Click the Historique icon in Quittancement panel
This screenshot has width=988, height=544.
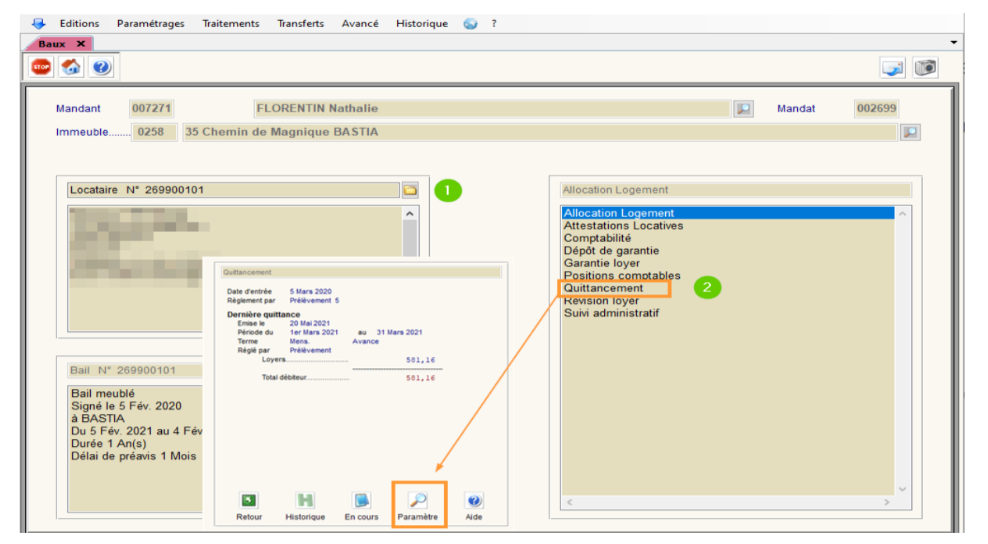(305, 500)
